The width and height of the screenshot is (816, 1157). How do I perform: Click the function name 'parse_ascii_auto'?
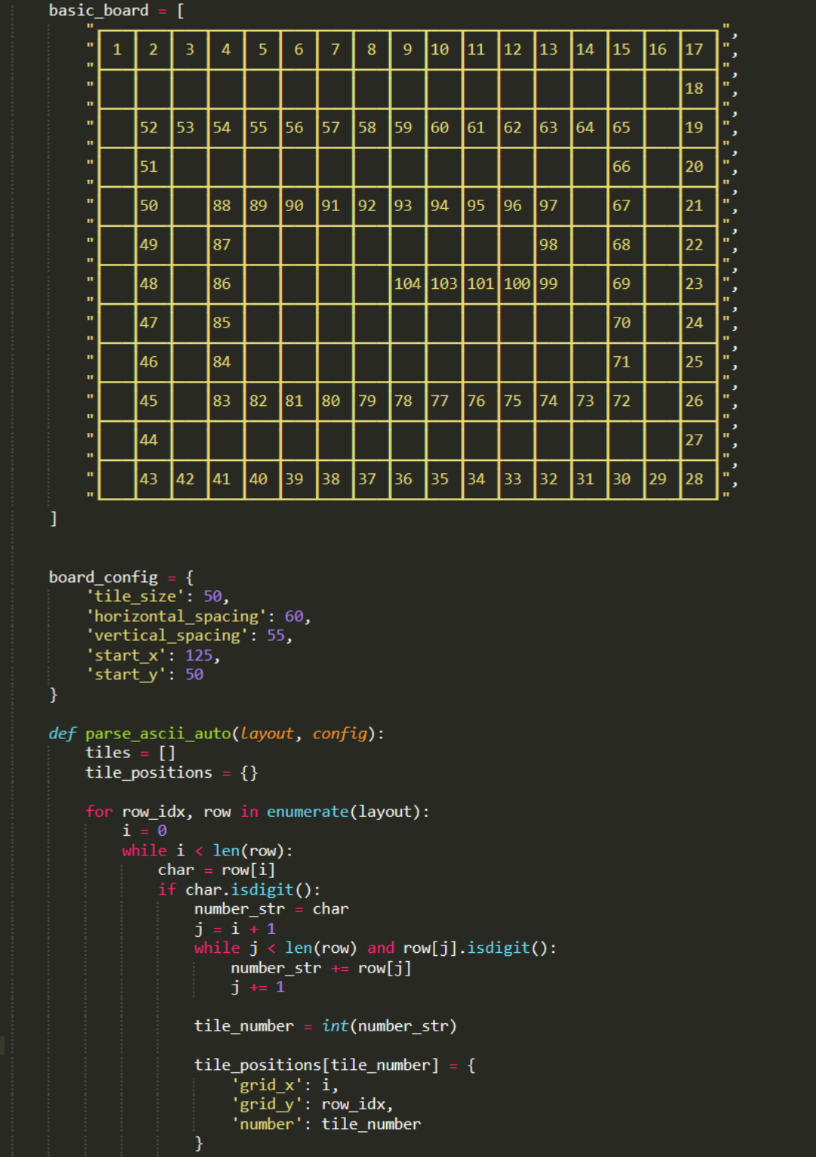pos(158,733)
